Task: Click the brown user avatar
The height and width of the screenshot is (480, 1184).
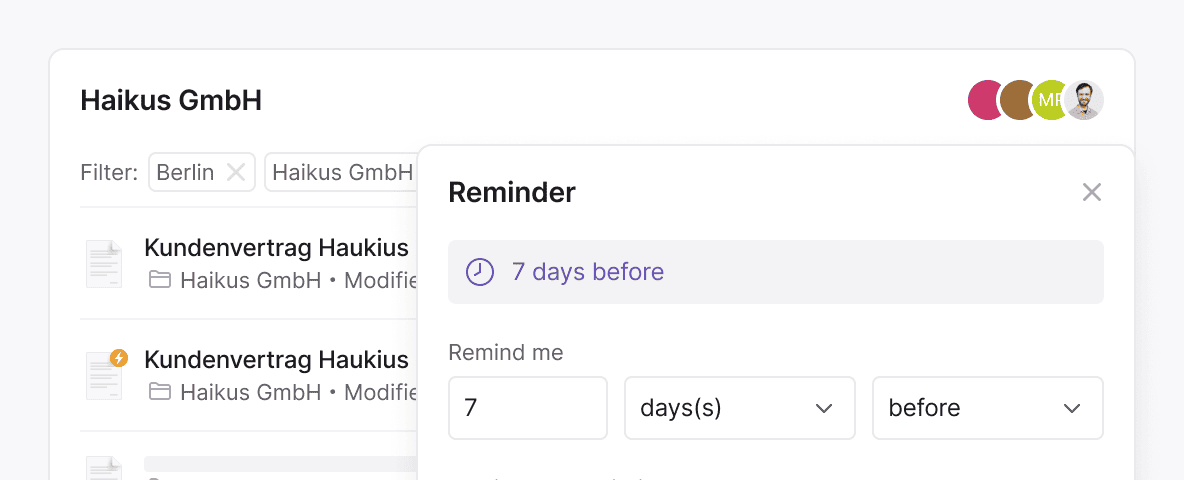Action: (1015, 101)
